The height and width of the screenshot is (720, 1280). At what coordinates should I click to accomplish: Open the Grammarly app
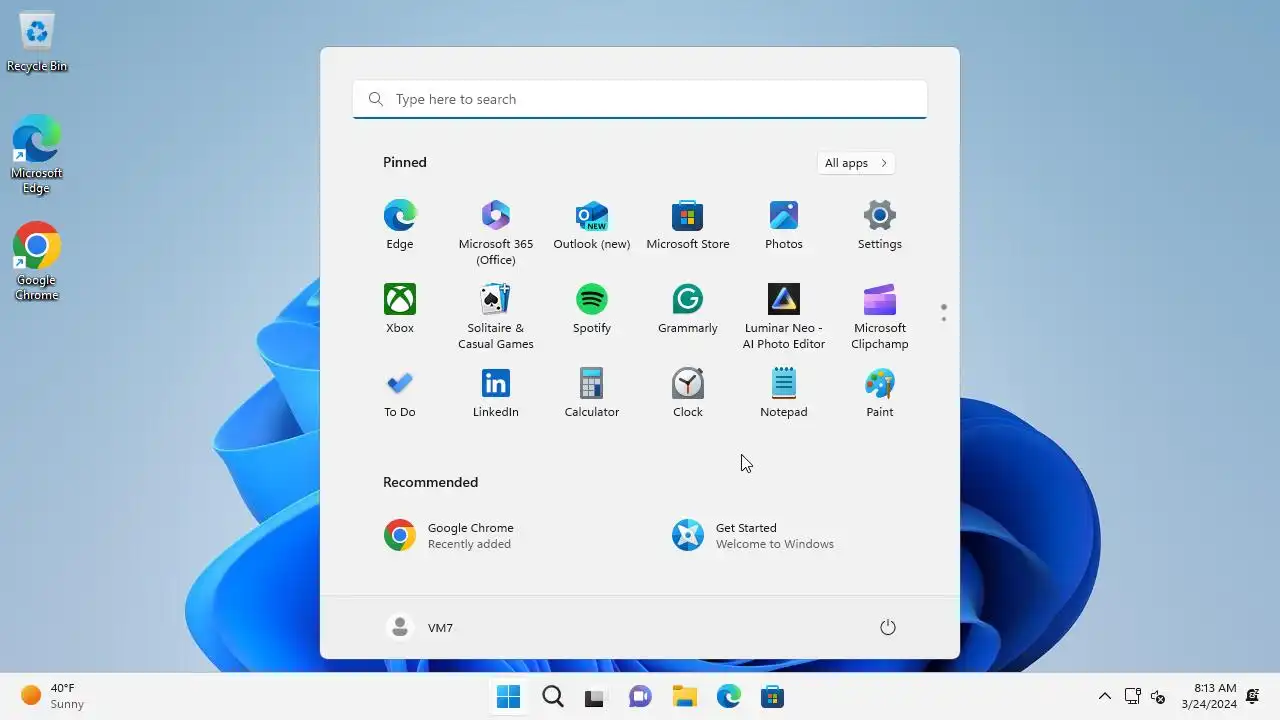(688, 310)
